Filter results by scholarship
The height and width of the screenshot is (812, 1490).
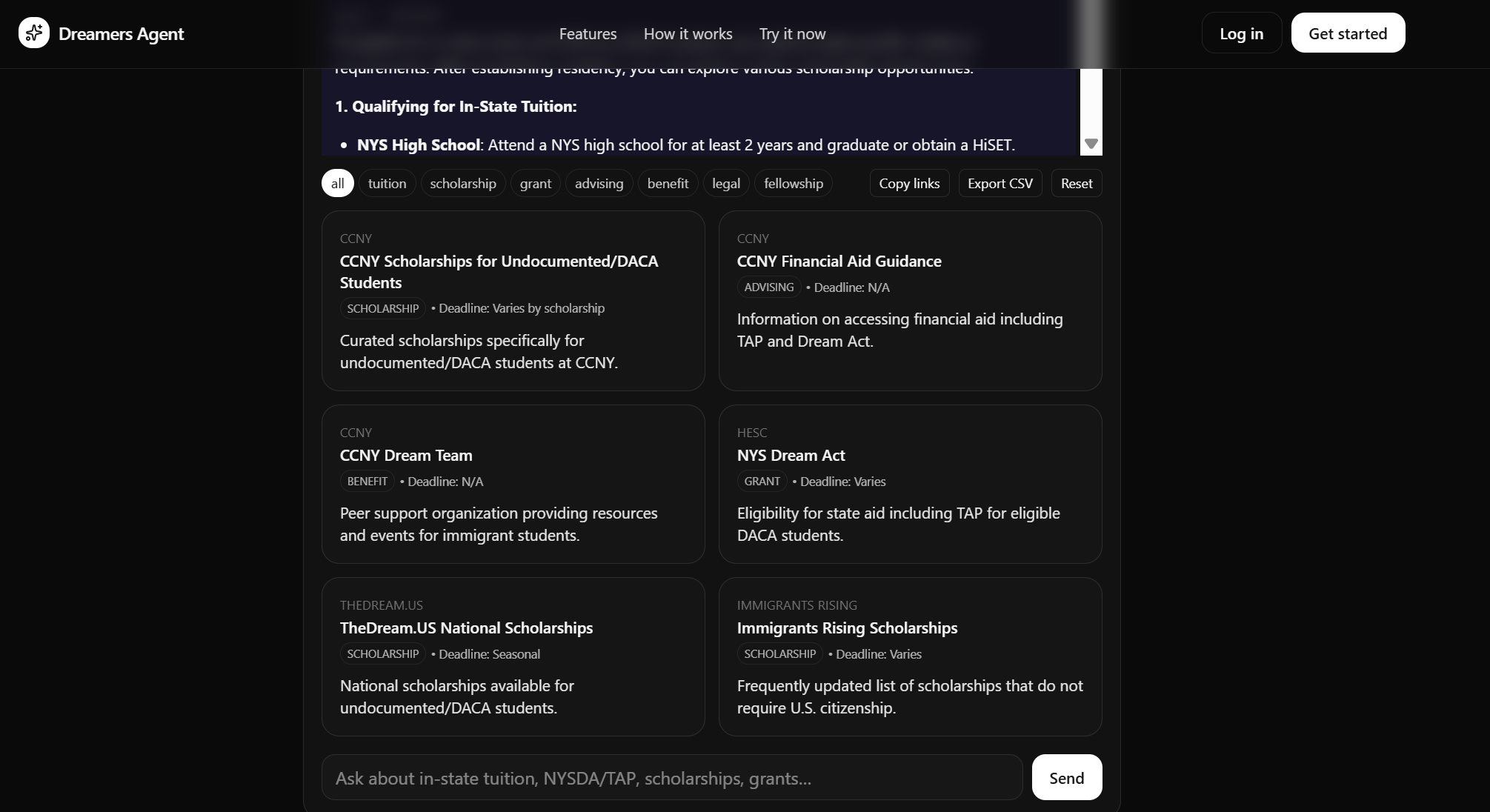coord(463,184)
